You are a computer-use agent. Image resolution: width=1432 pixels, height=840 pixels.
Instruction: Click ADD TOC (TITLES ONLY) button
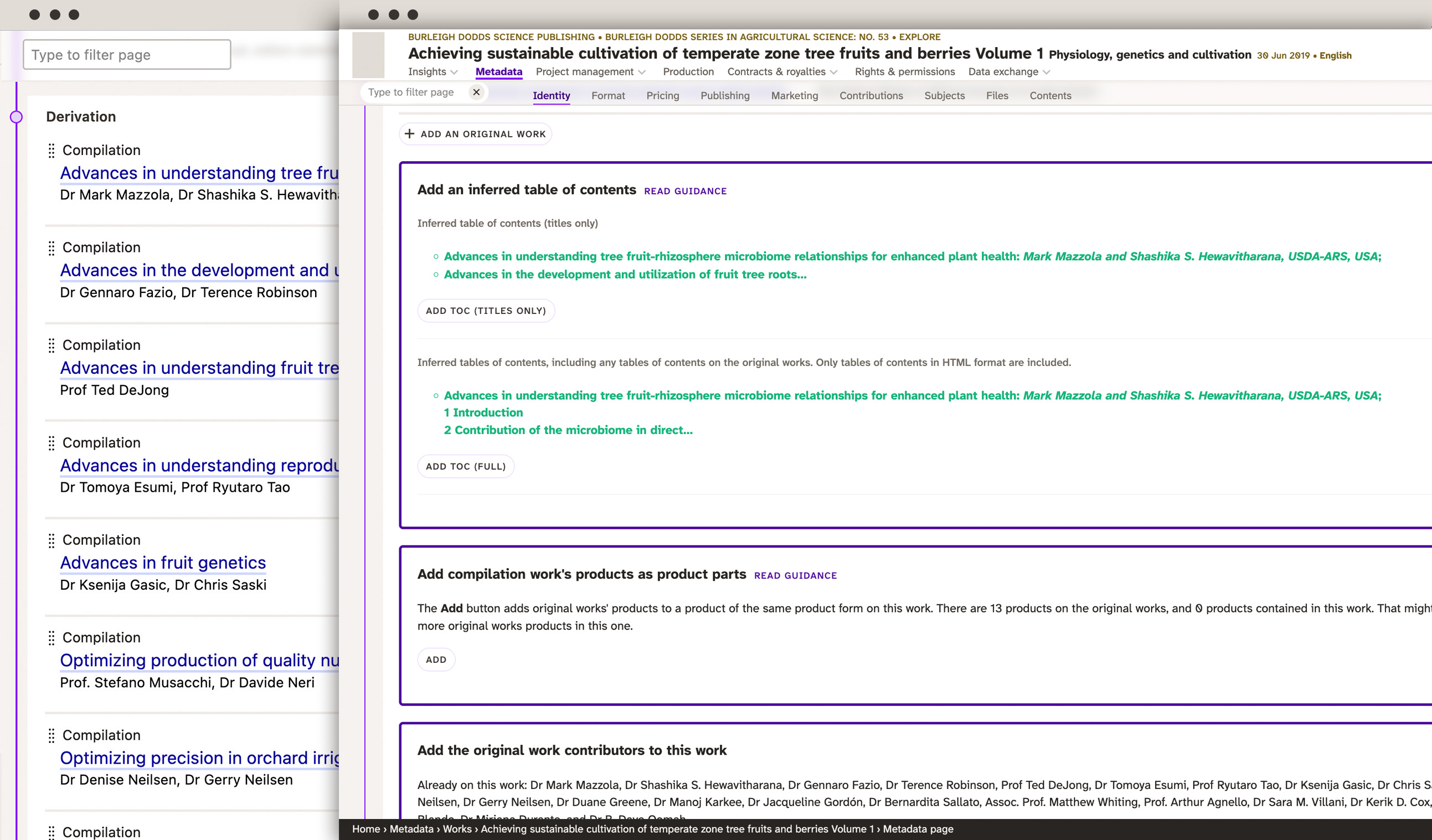click(486, 310)
